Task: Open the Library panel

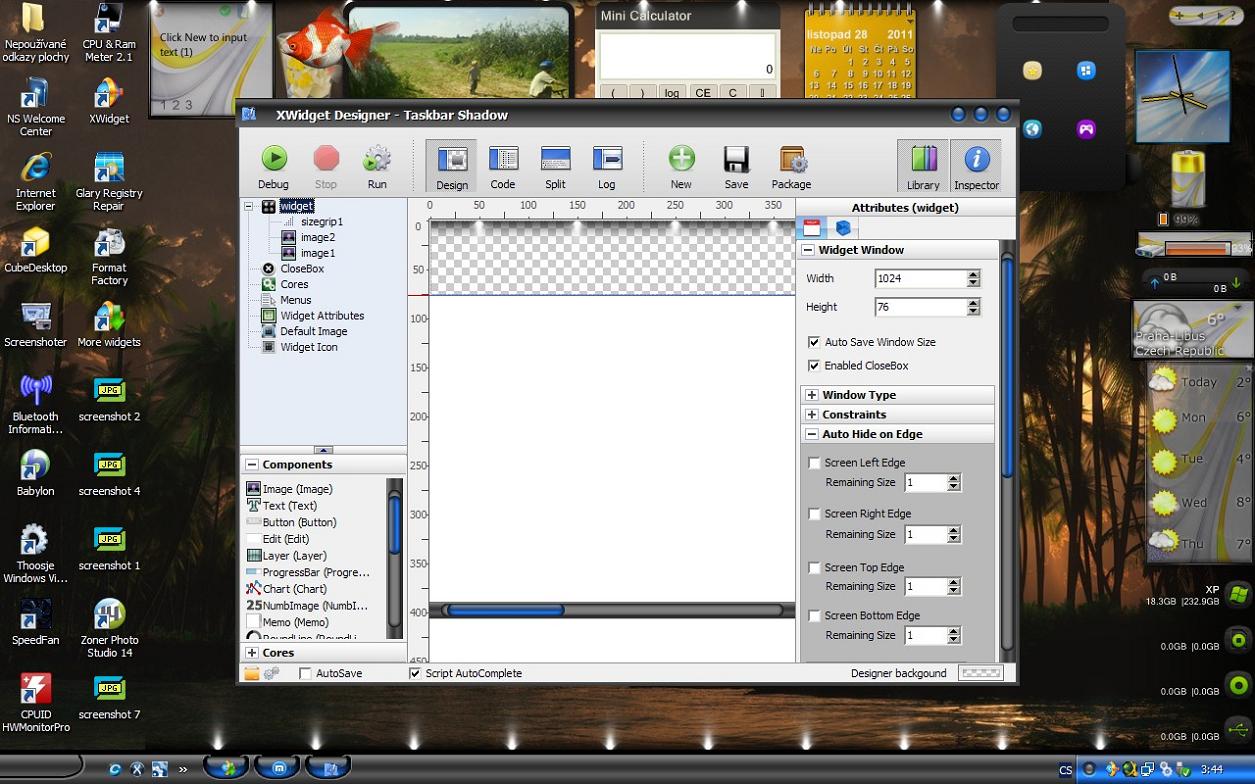Action: tap(923, 159)
